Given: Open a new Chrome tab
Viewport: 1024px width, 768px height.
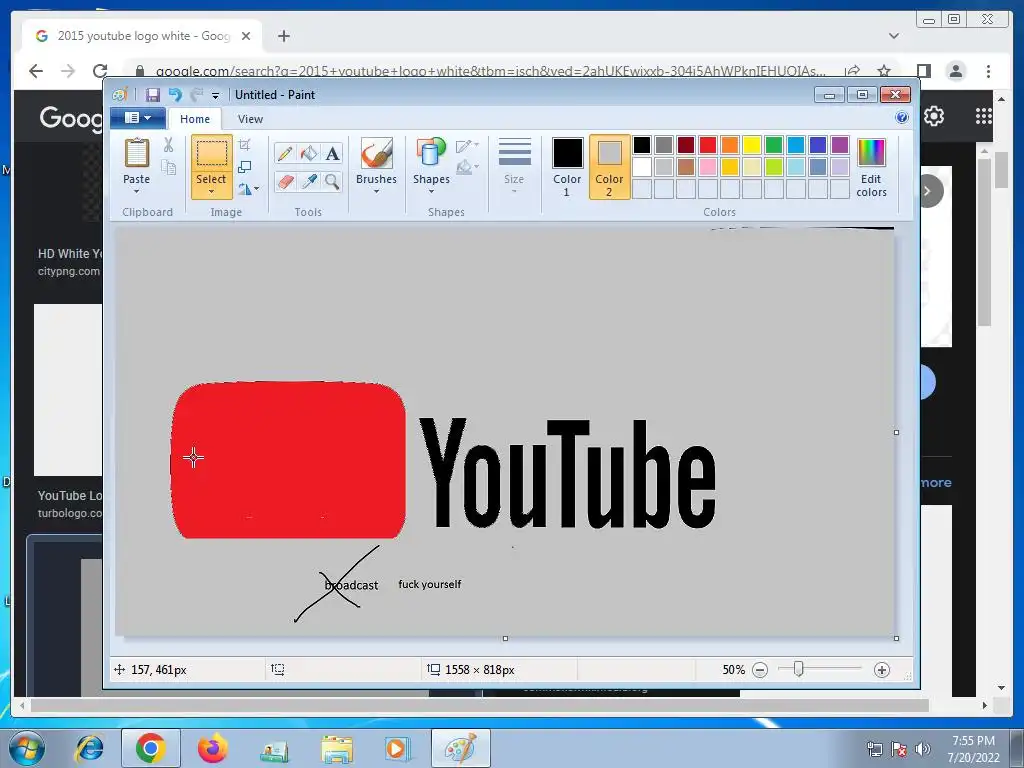Looking at the screenshot, I should coord(283,36).
